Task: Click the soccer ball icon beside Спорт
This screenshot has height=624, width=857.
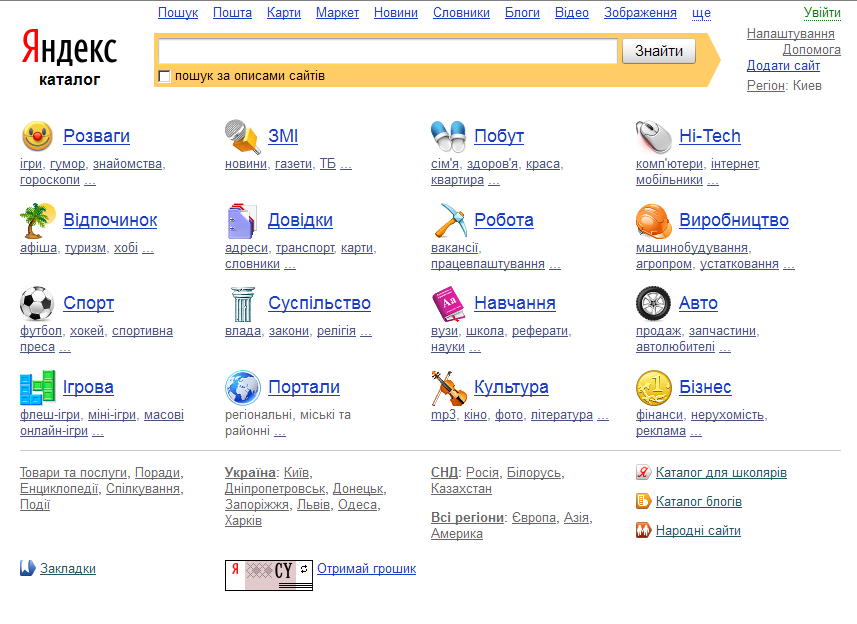Action: (37, 303)
